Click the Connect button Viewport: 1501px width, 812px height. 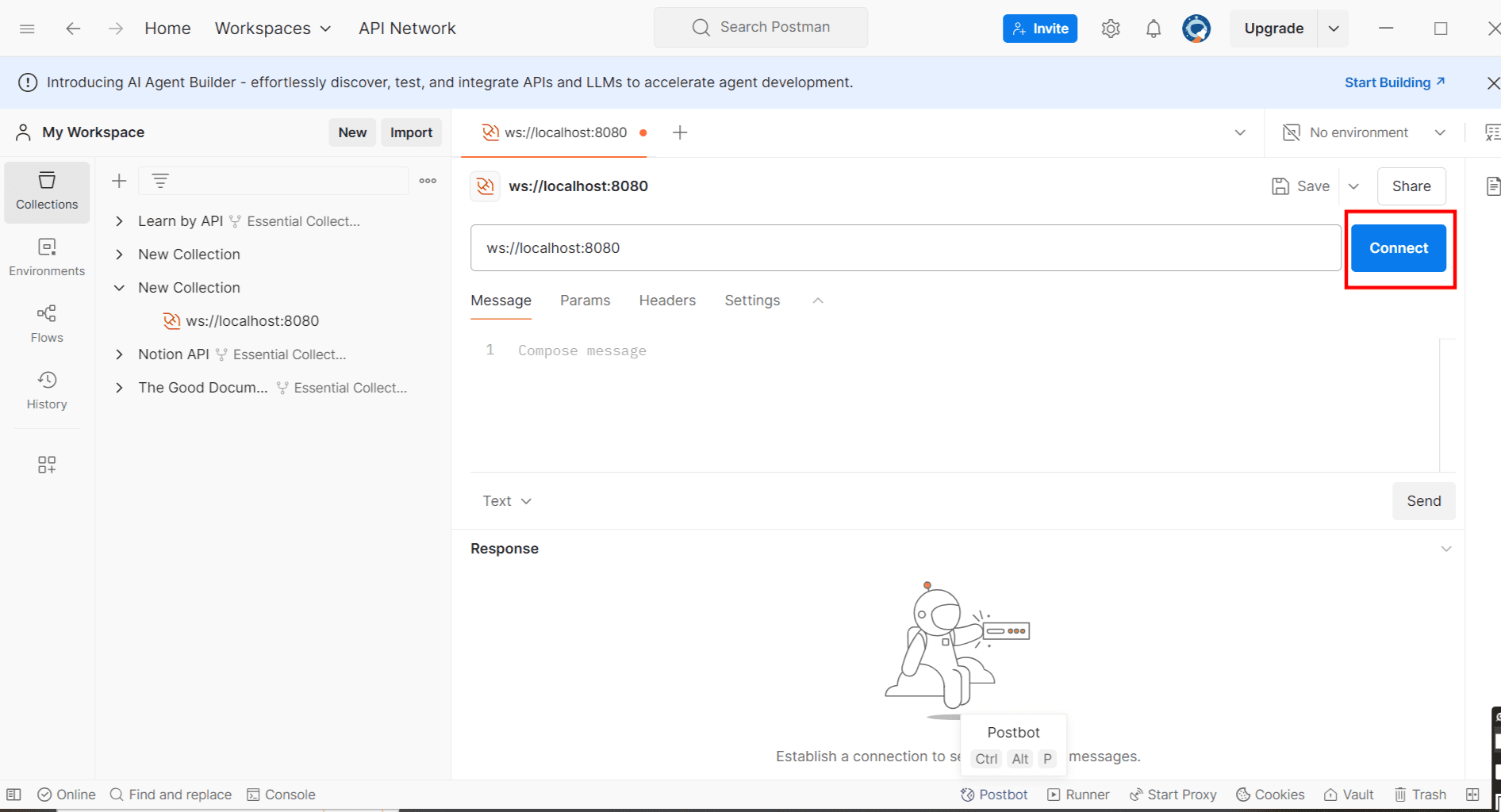click(1398, 247)
